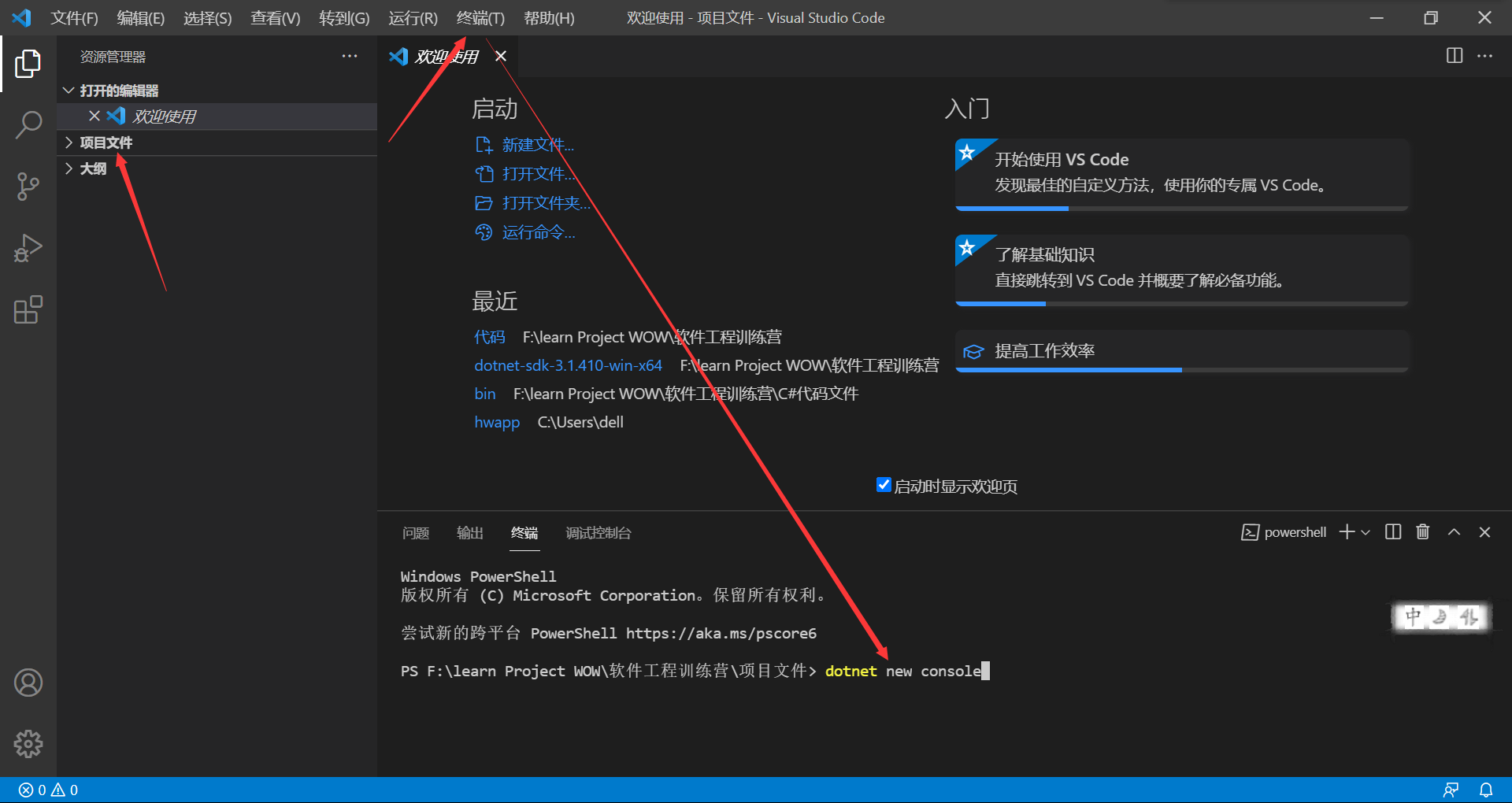
Task: Open recent dotnet-sdk-3.1.410-win-x64 folder
Action: (568, 365)
